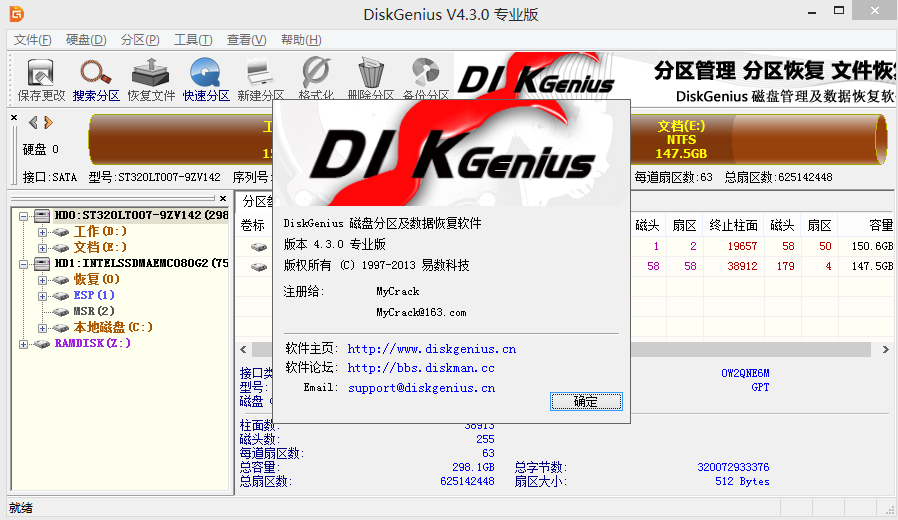Click the drive icon beside MSR(2)
This screenshot has height=520, width=898.
coord(61,312)
